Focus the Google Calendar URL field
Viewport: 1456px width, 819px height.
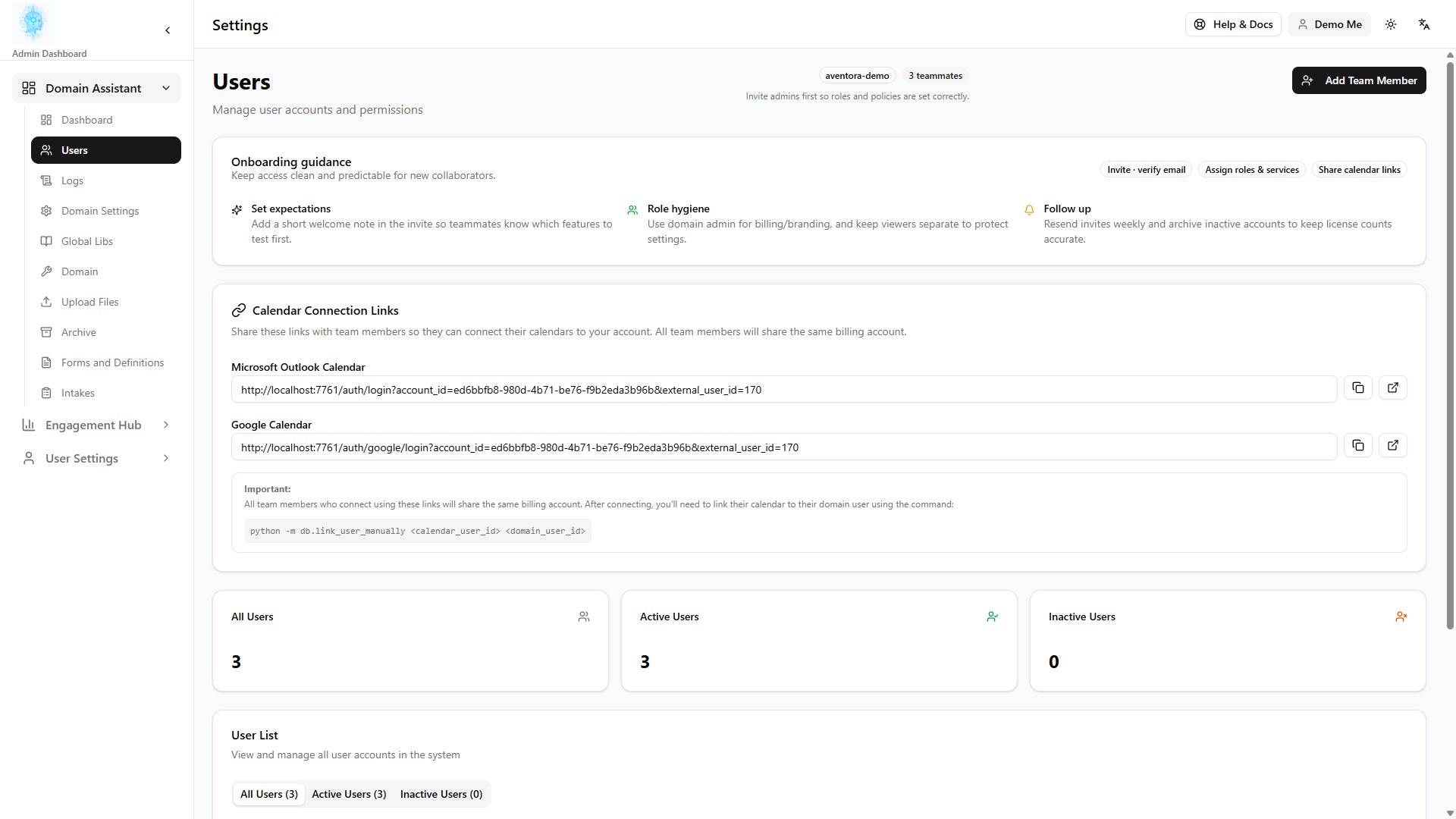click(784, 447)
